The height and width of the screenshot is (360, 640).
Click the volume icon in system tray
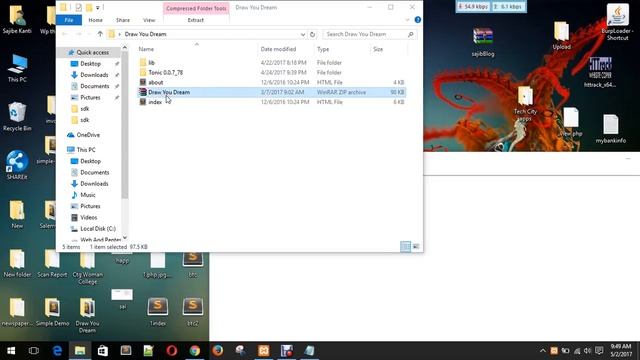coord(587,351)
